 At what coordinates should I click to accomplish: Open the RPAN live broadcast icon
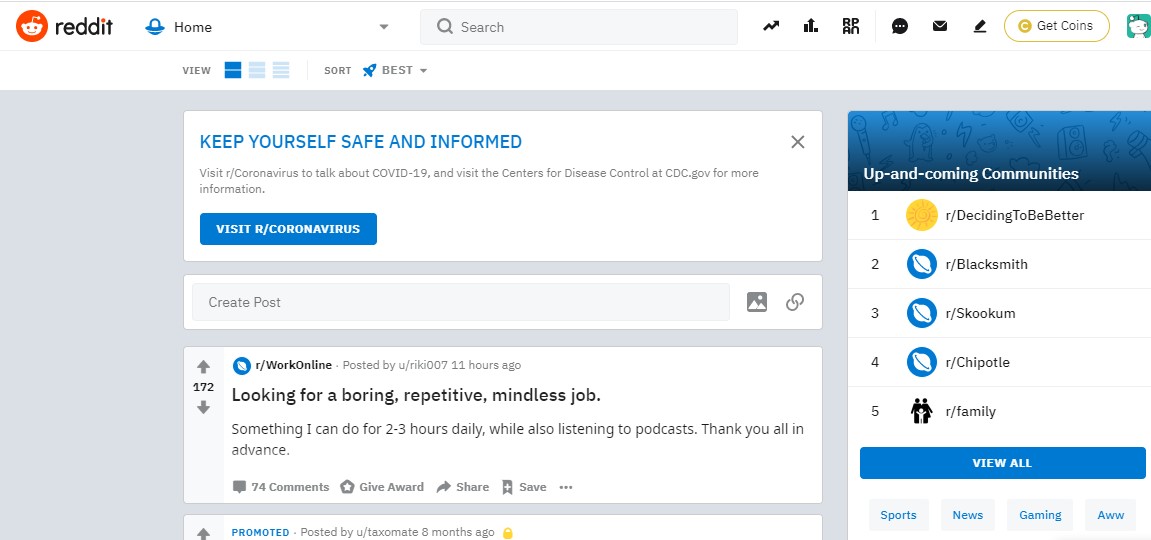(x=851, y=26)
